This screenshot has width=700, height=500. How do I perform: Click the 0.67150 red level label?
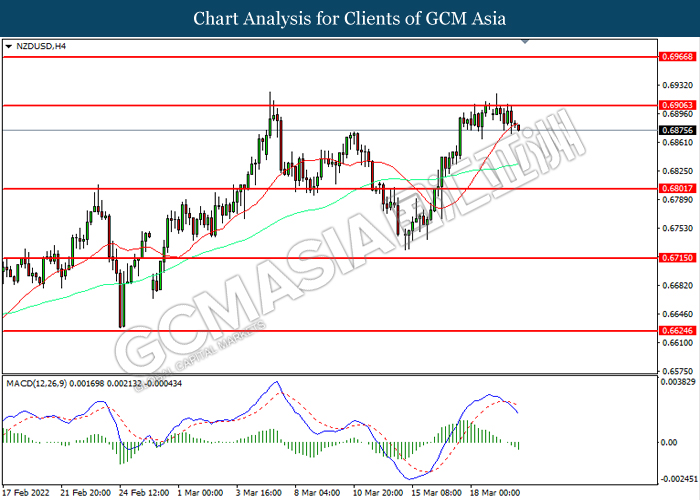click(677, 258)
